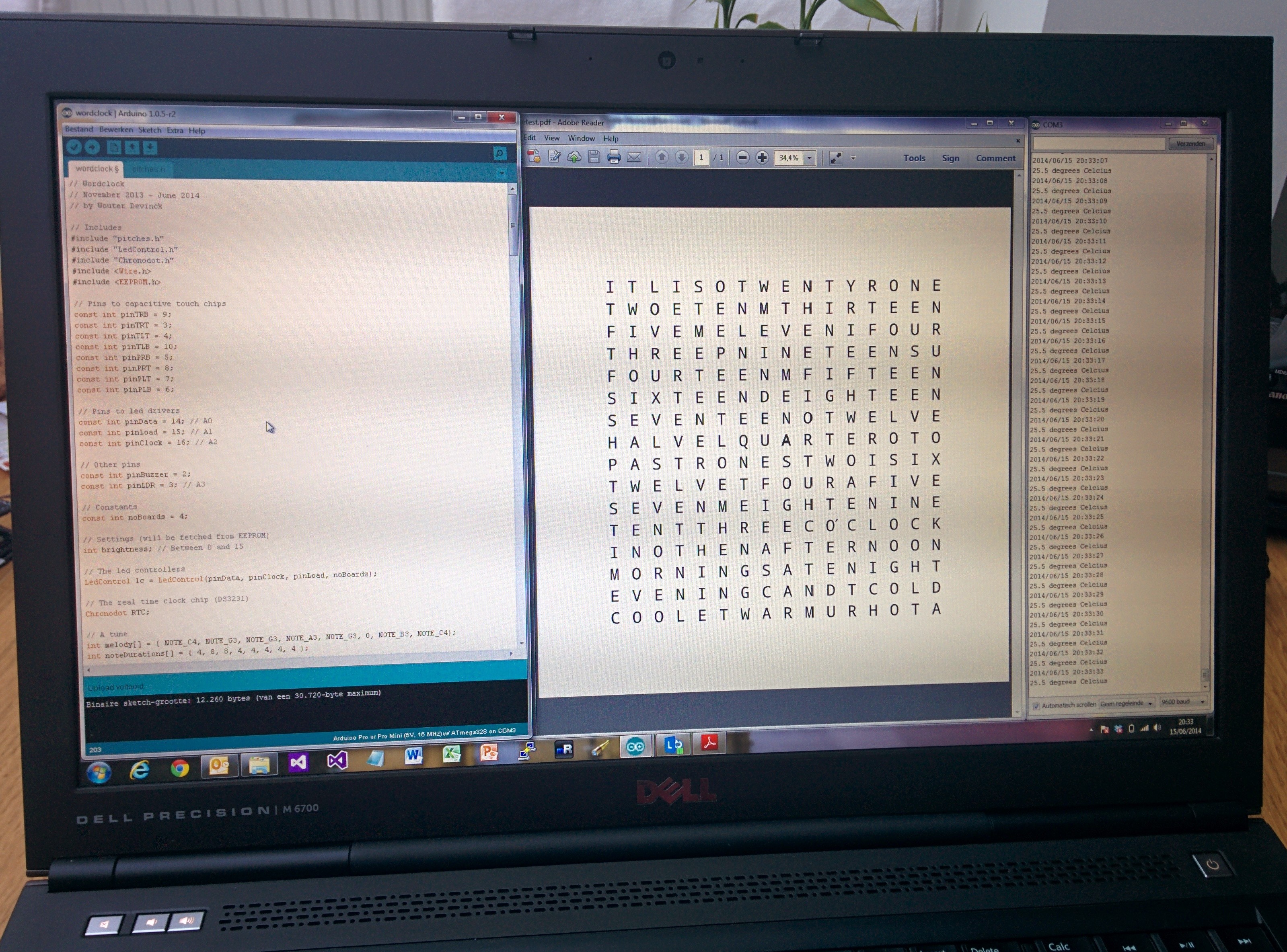Click the Adobe Reader zoom in plus button
1287x952 pixels.
762,157
